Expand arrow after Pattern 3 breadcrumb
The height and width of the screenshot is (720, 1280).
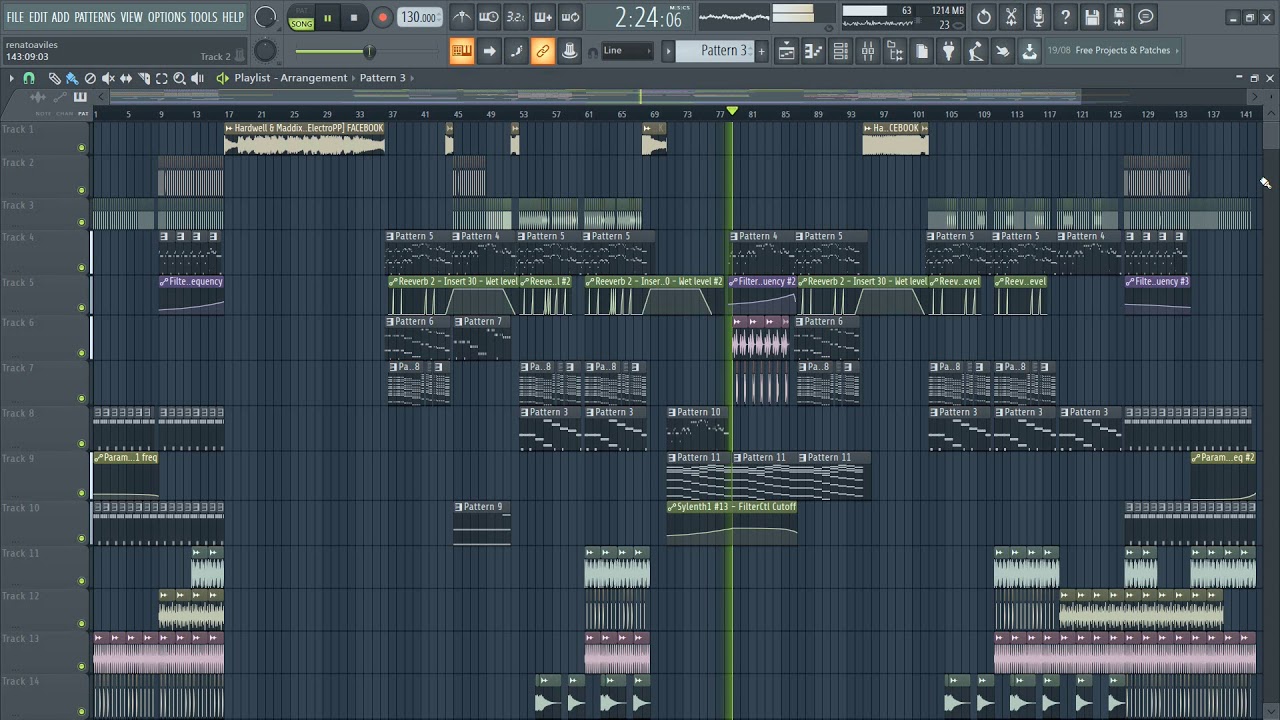click(x=411, y=78)
